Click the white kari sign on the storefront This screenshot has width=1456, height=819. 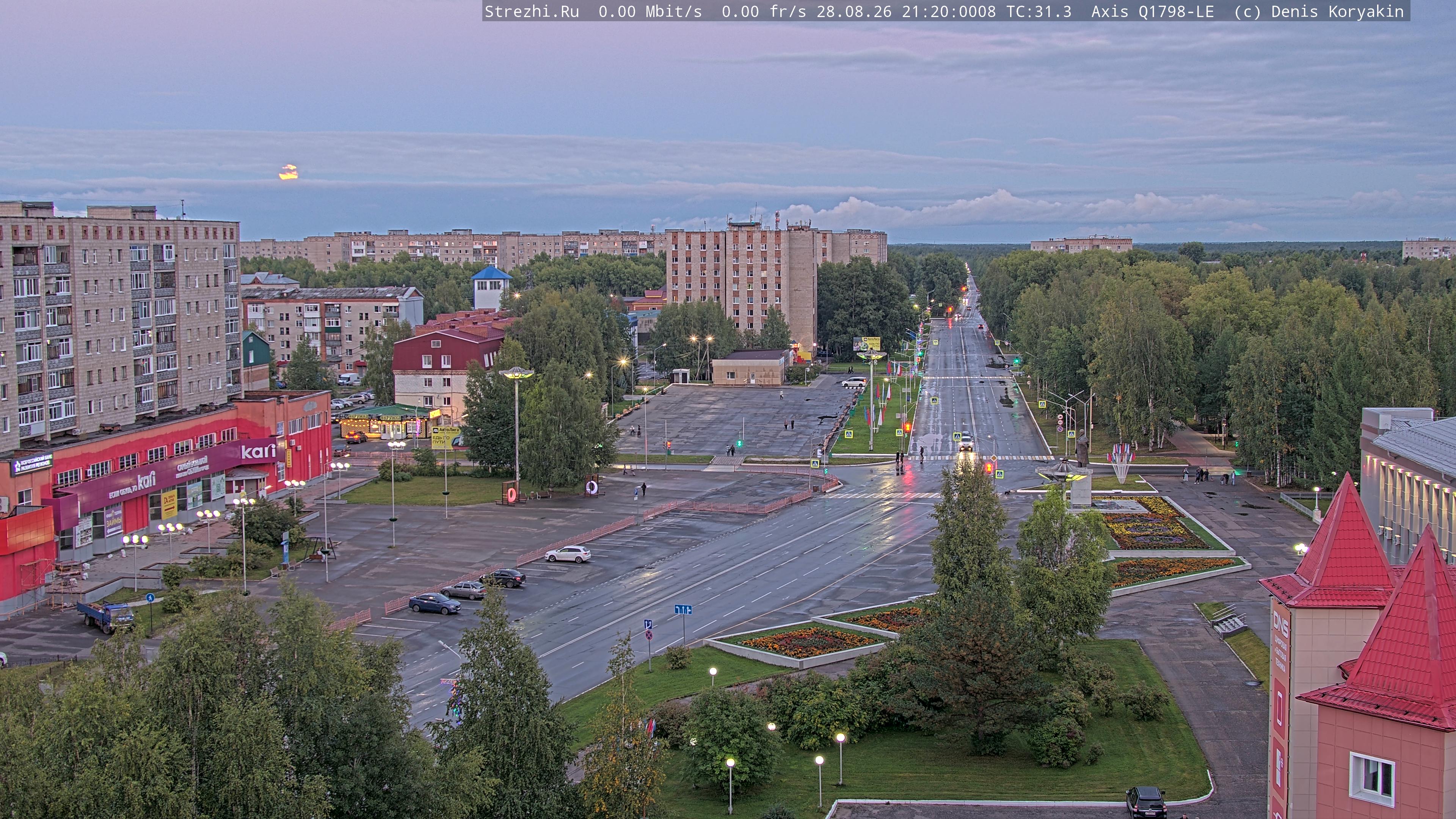tap(258, 451)
